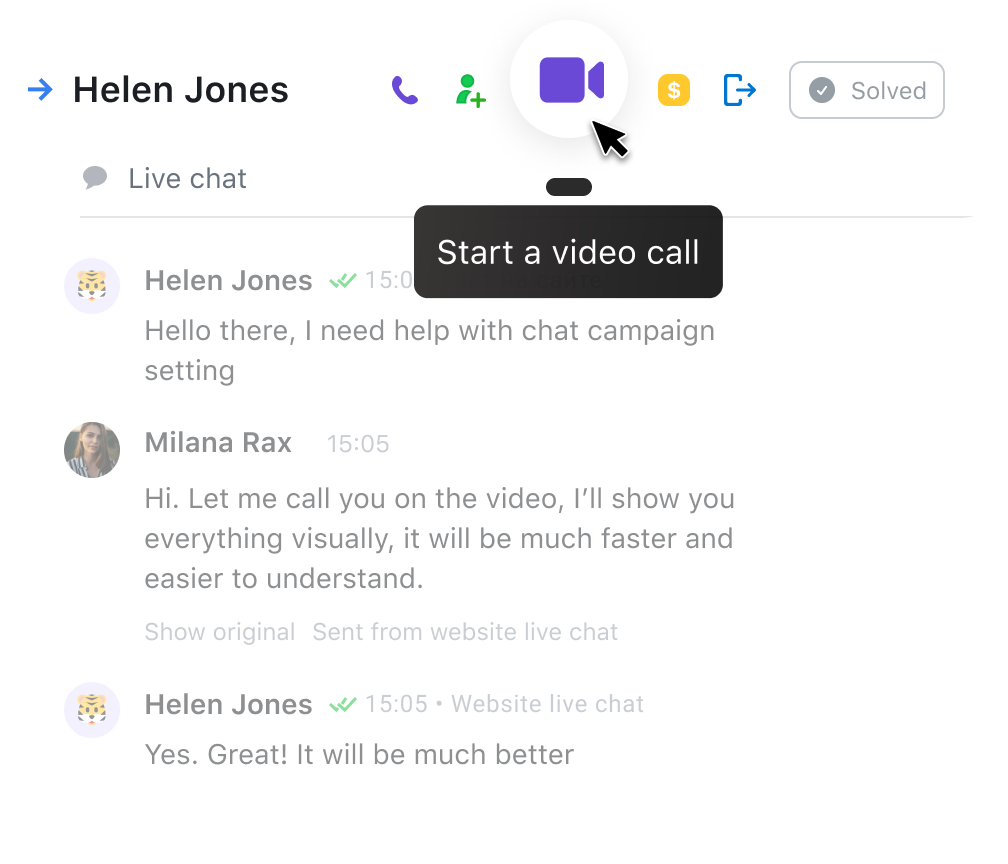Mark conversation as Solved
1008x864 pixels.
point(866,91)
